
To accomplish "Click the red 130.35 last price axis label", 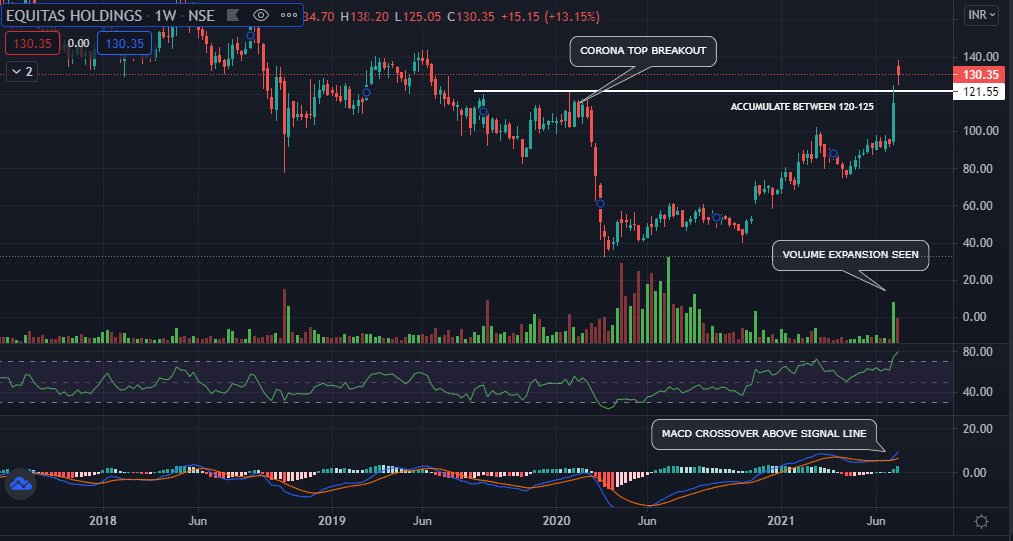I will tap(979, 75).
